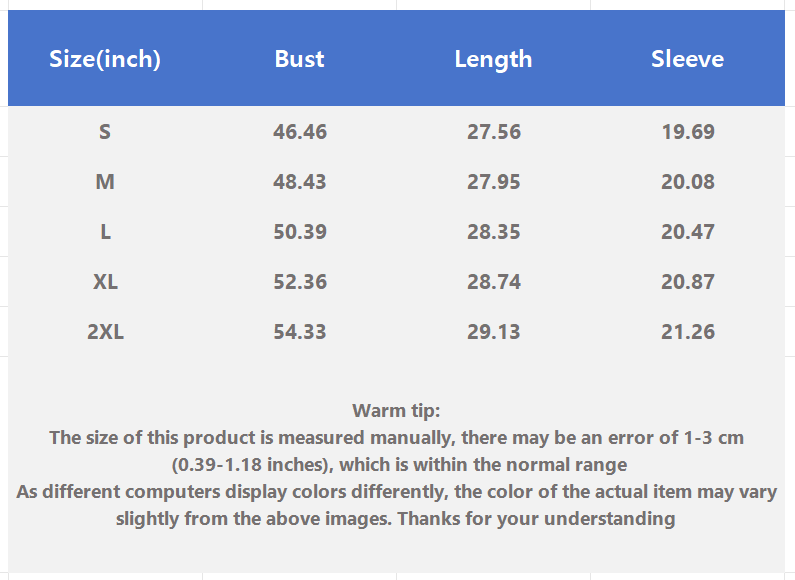Select the sleeve value 20.47
Image resolution: width=795 pixels, height=580 pixels.
[x=688, y=232]
